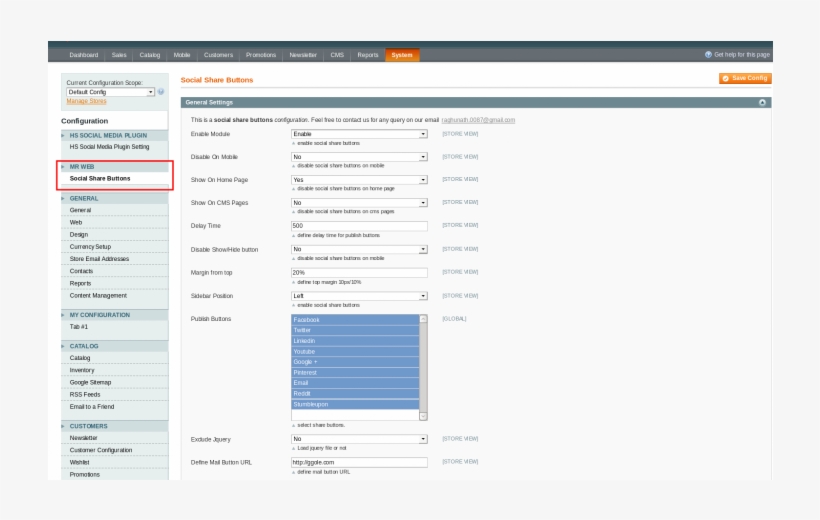
Task: Open the Current Configuration Scope dropdown
Action: pyautogui.click(x=110, y=92)
